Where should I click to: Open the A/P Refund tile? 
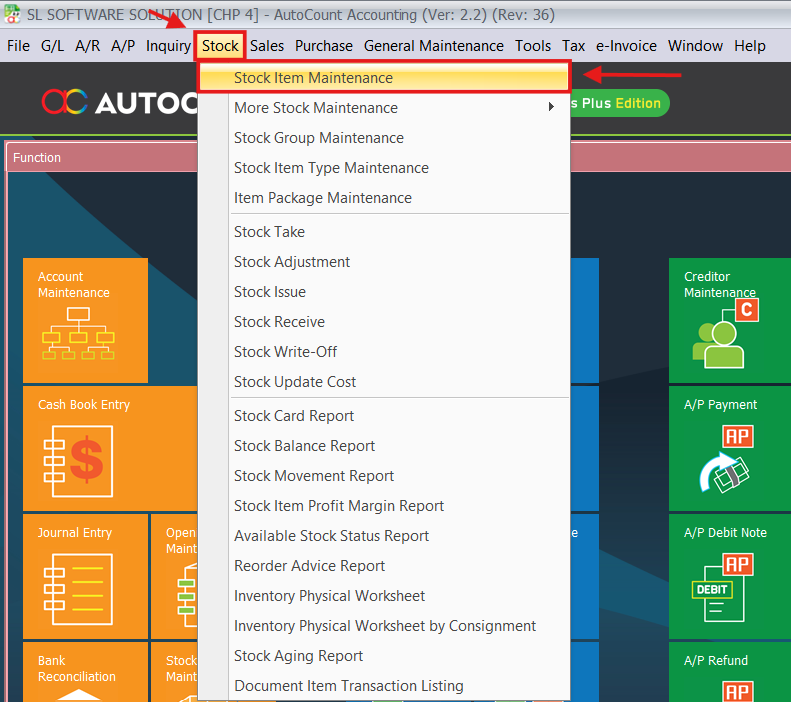tap(728, 675)
